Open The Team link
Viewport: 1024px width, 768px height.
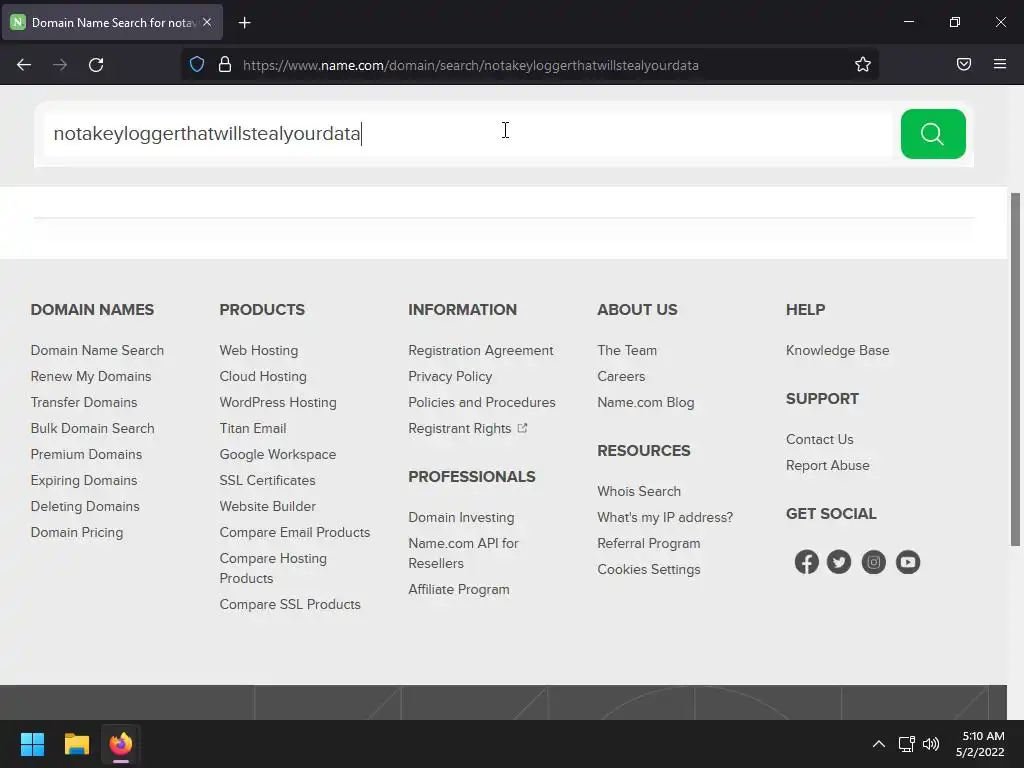pos(627,350)
